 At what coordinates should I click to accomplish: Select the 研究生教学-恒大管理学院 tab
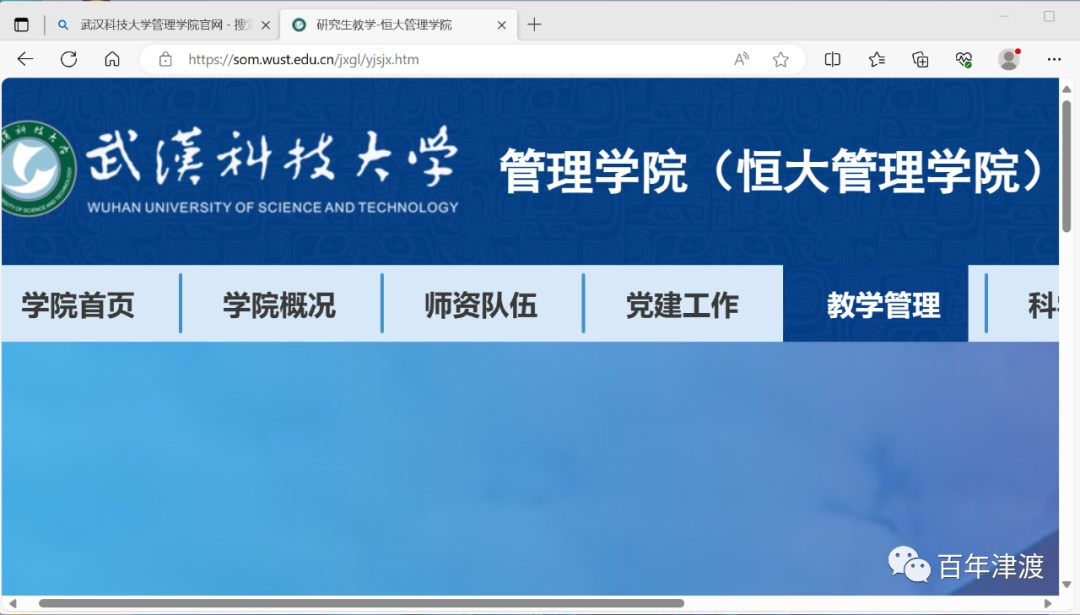(399, 25)
